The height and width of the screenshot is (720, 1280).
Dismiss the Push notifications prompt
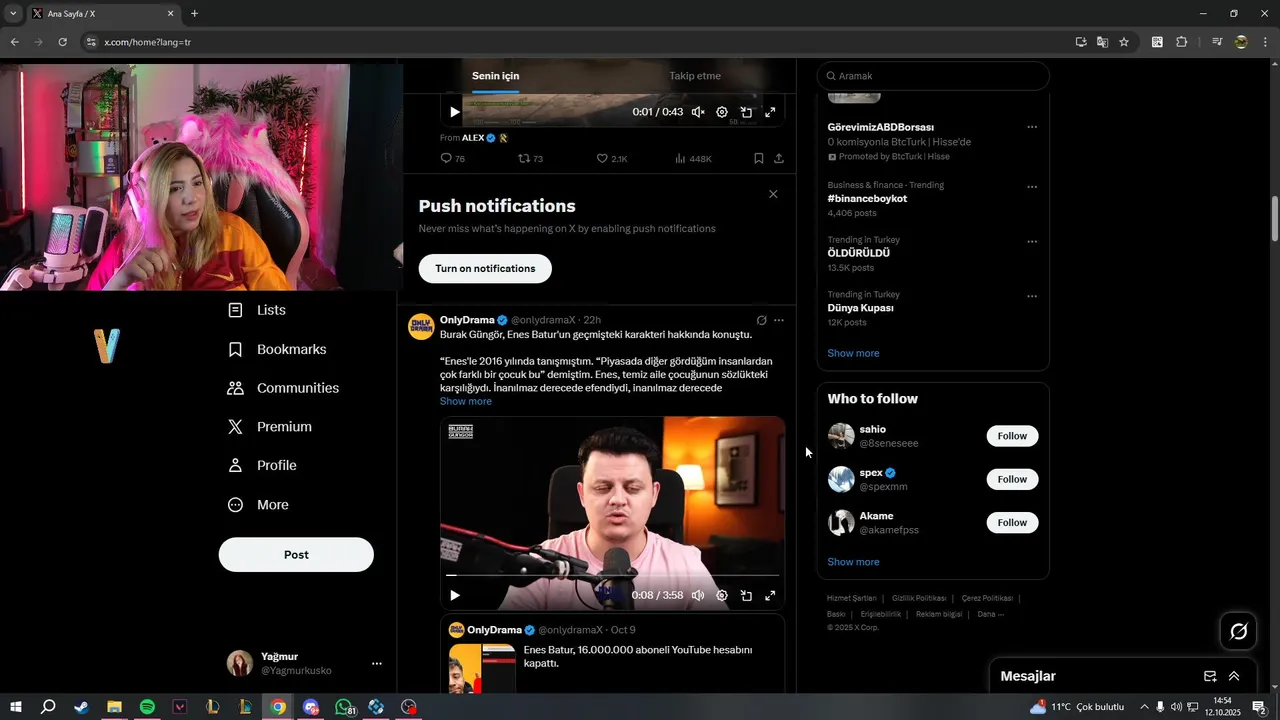773,194
